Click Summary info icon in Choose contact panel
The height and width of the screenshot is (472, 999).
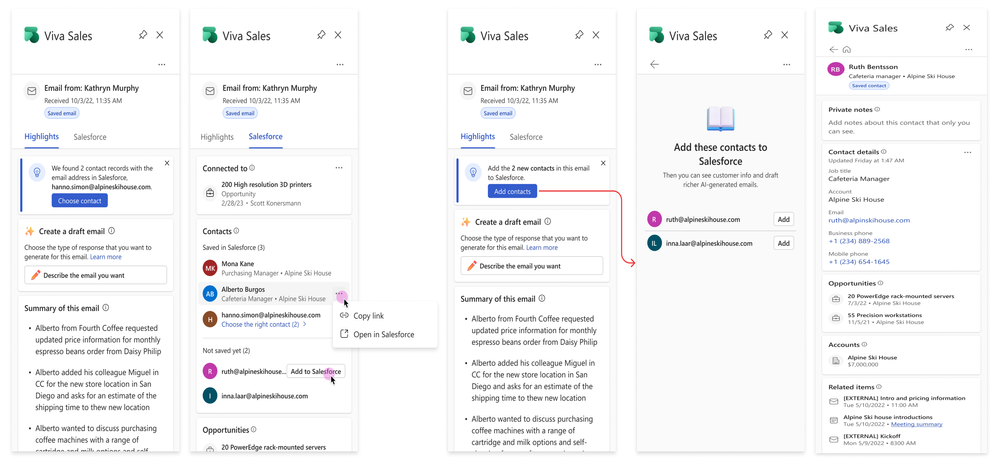[105, 308]
